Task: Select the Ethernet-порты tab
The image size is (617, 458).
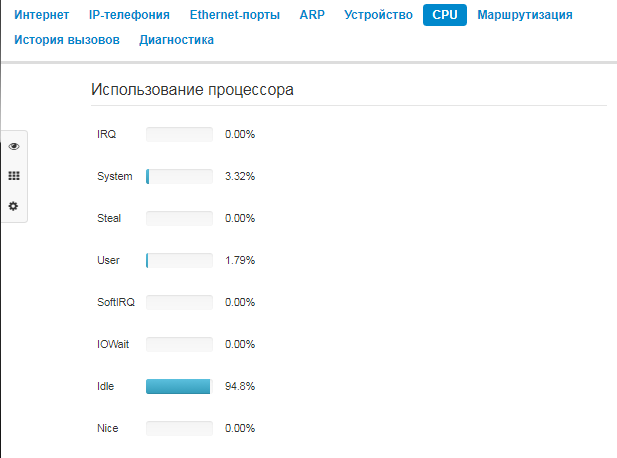Action: pos(234,15)
